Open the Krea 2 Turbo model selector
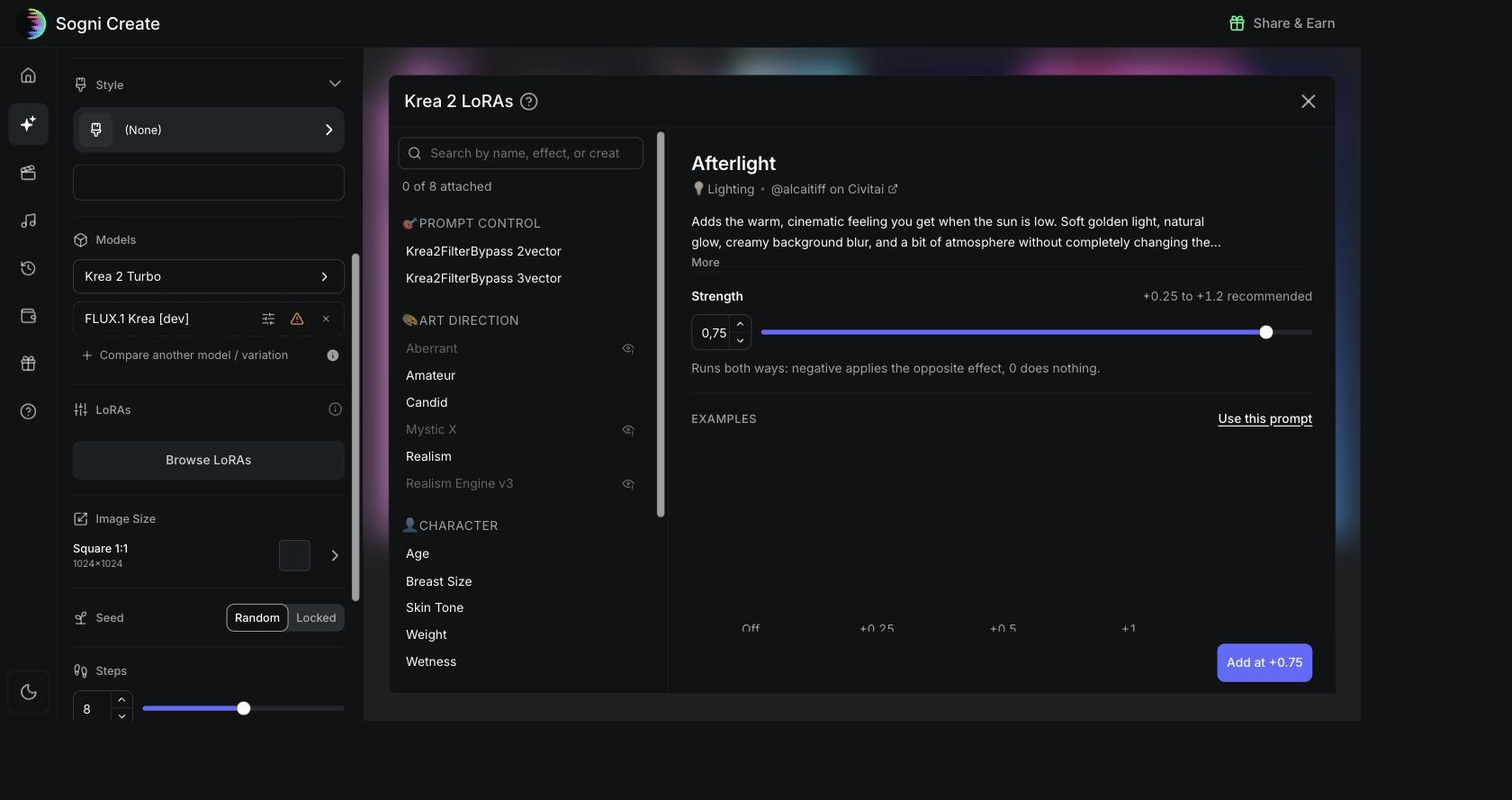 tap(209, 276)
